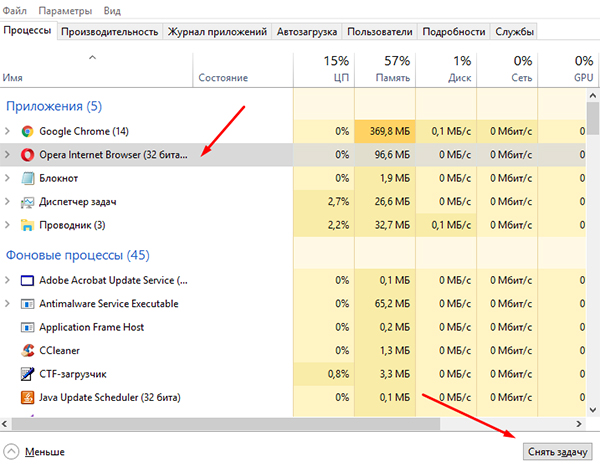The image size is (600, 467).
Task: Click the 96,6 МБ Opera memory cell
Action: point(385,155)
